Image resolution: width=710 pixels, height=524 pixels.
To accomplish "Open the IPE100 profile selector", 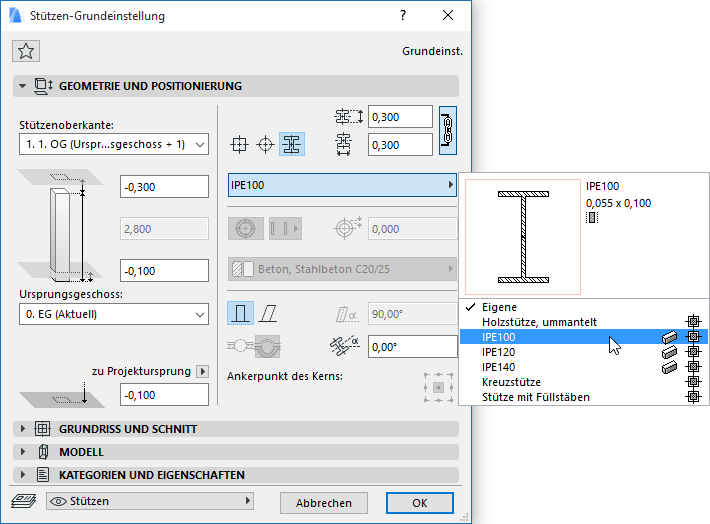I will (x=342, y=185).
